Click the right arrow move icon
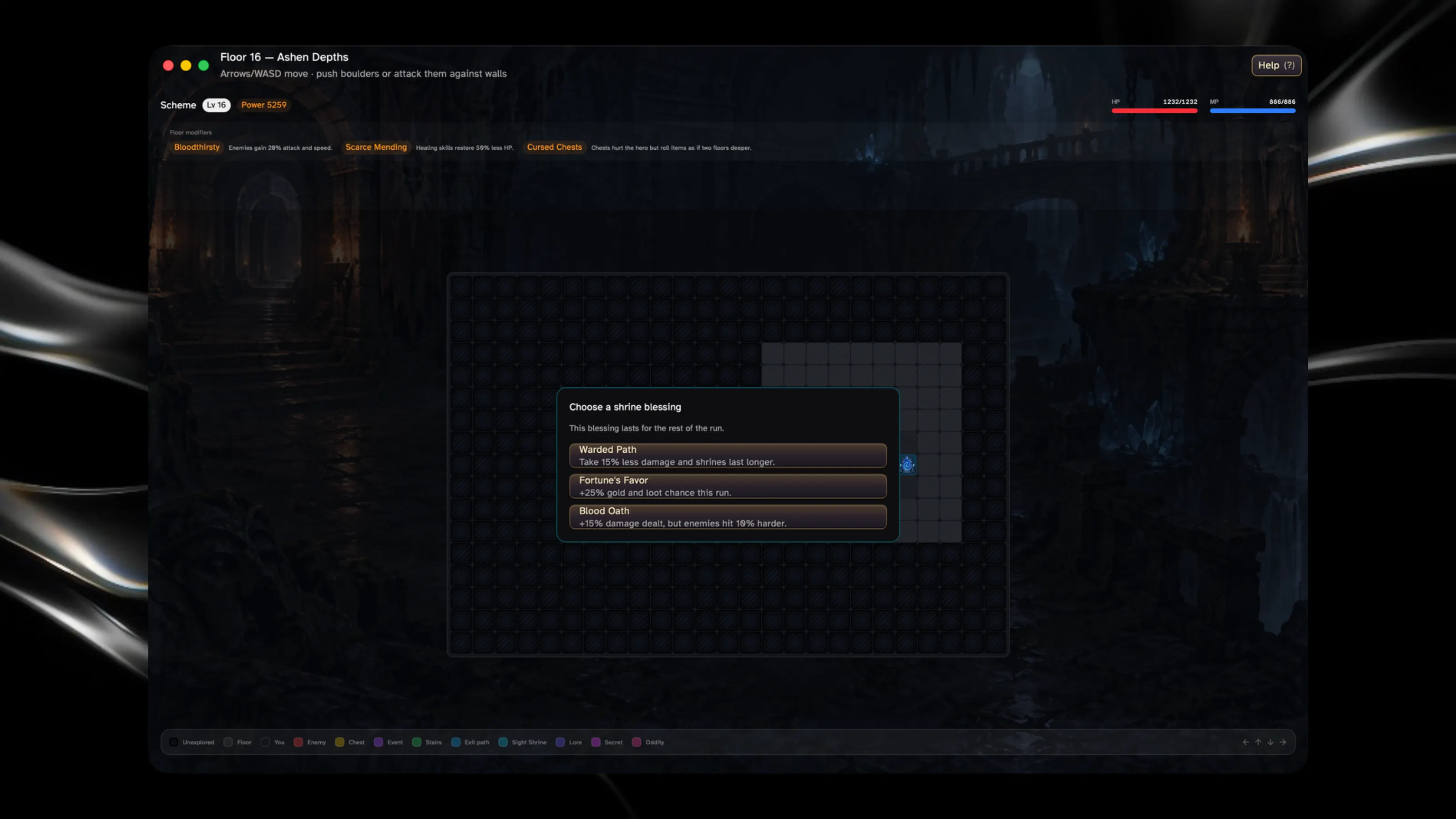This screenshot has height=819, width=1456. pyautogui.click(x=1283, y=742)
